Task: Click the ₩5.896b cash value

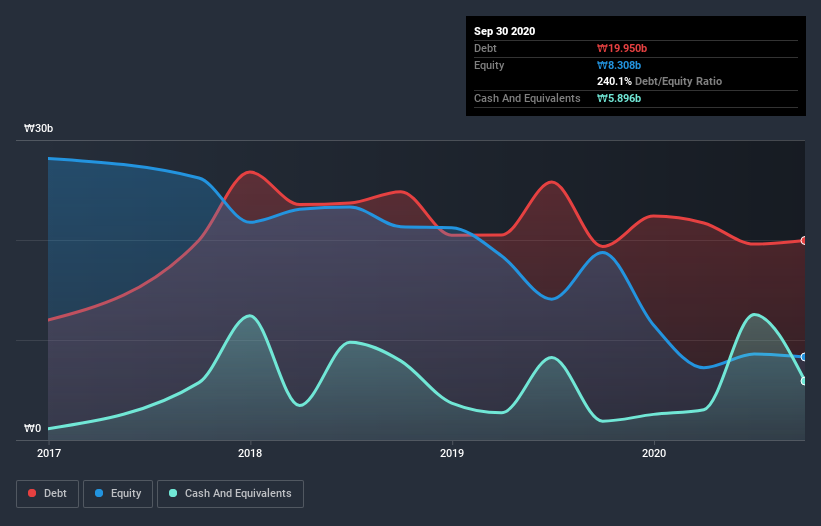Action: click(x=619, y=98)
